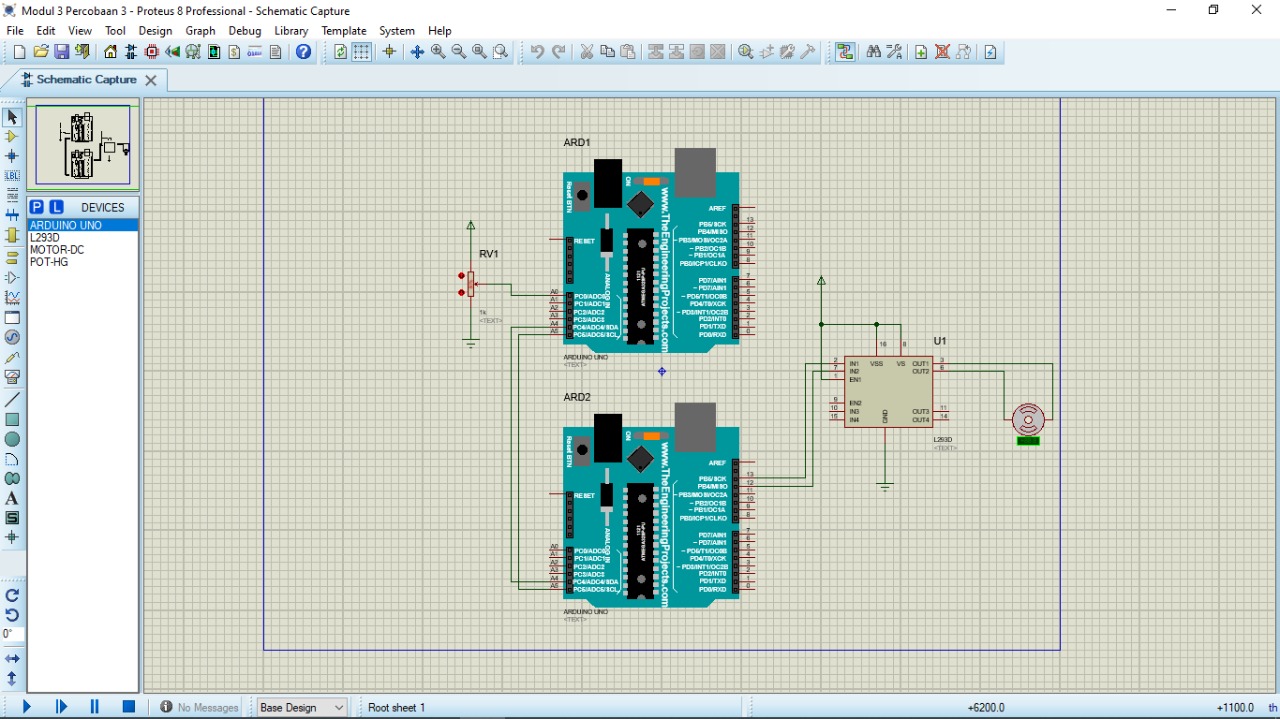The width and height of the screenshot is (1280, 719).
Task: Click the Search and Tag binoculars icon
Action: [x=873, y=52]
